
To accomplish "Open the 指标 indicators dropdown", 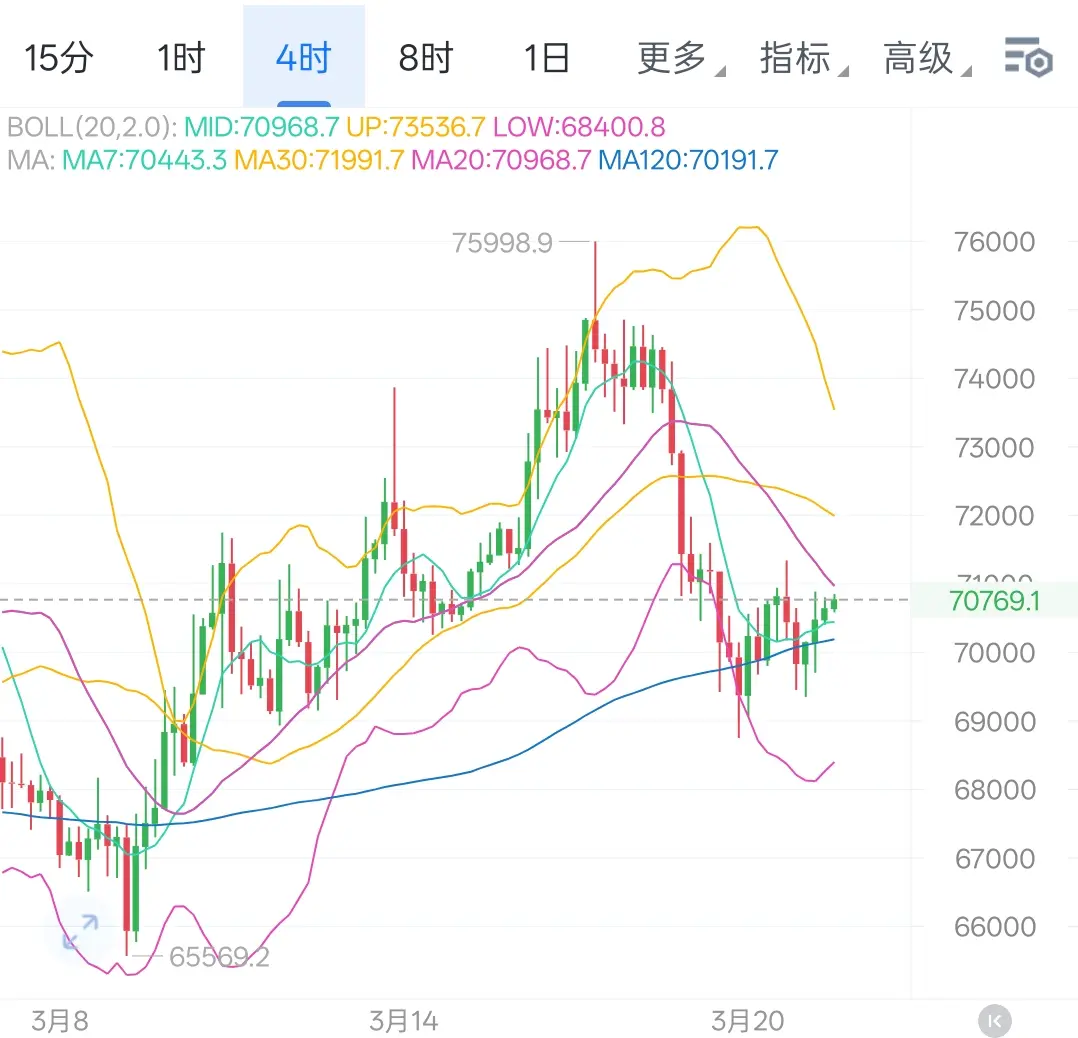I will tap(803, 58).
